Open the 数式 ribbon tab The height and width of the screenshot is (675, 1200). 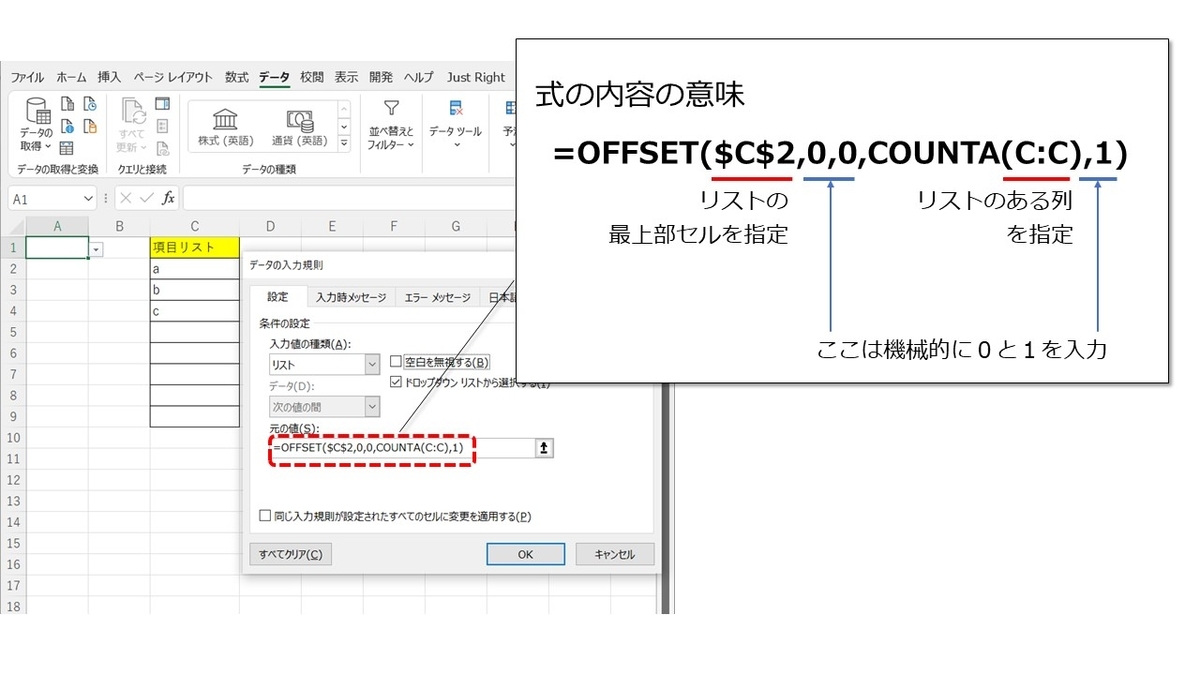point(236,77)
